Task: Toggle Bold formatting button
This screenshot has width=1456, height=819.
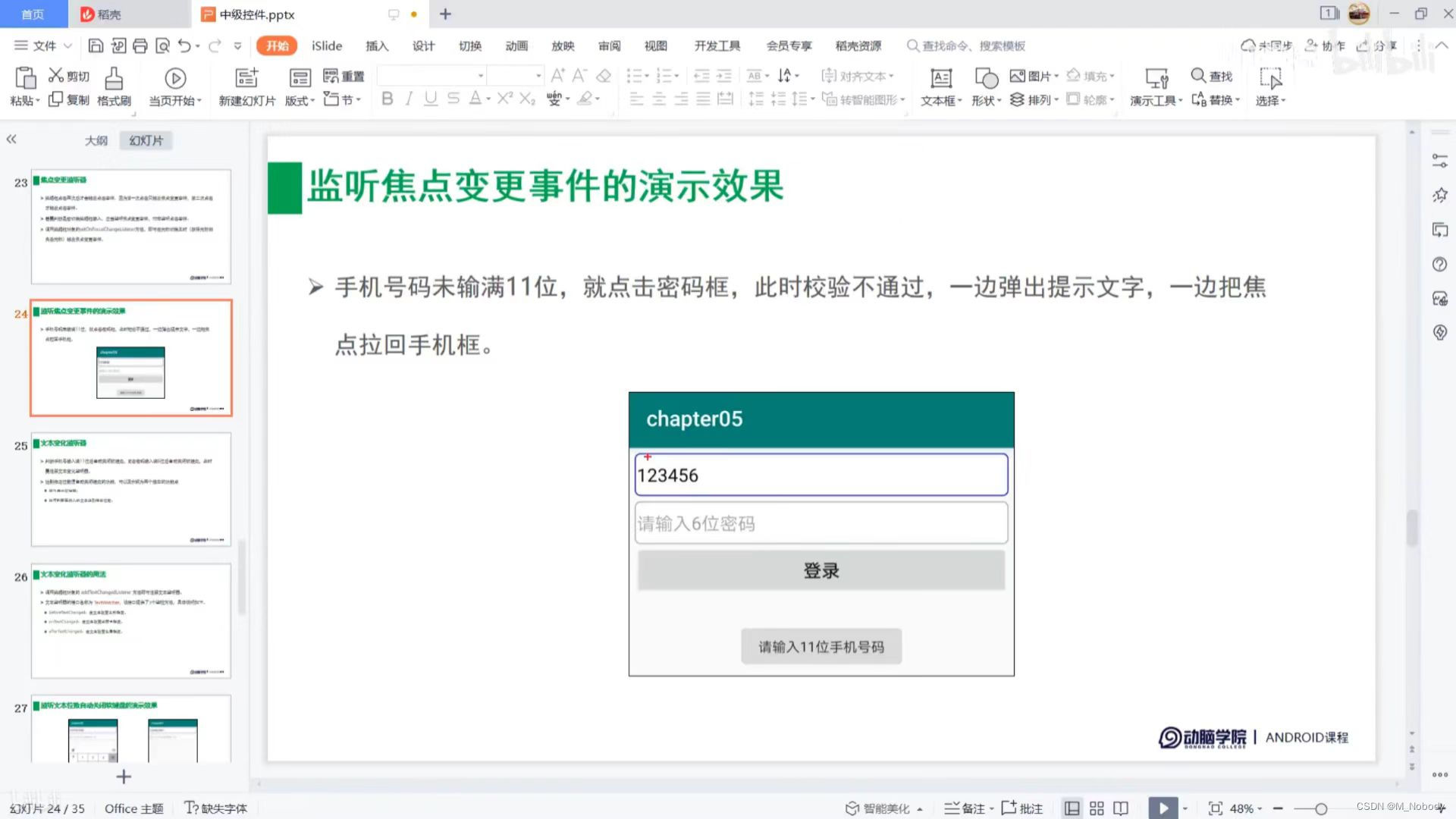Action: coord(387,99)
